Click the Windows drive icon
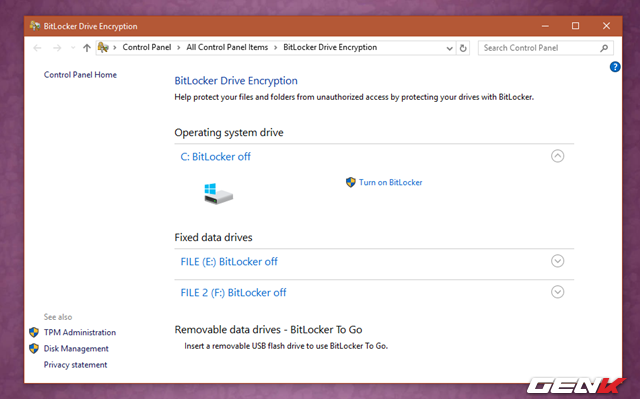 point(218,193)
